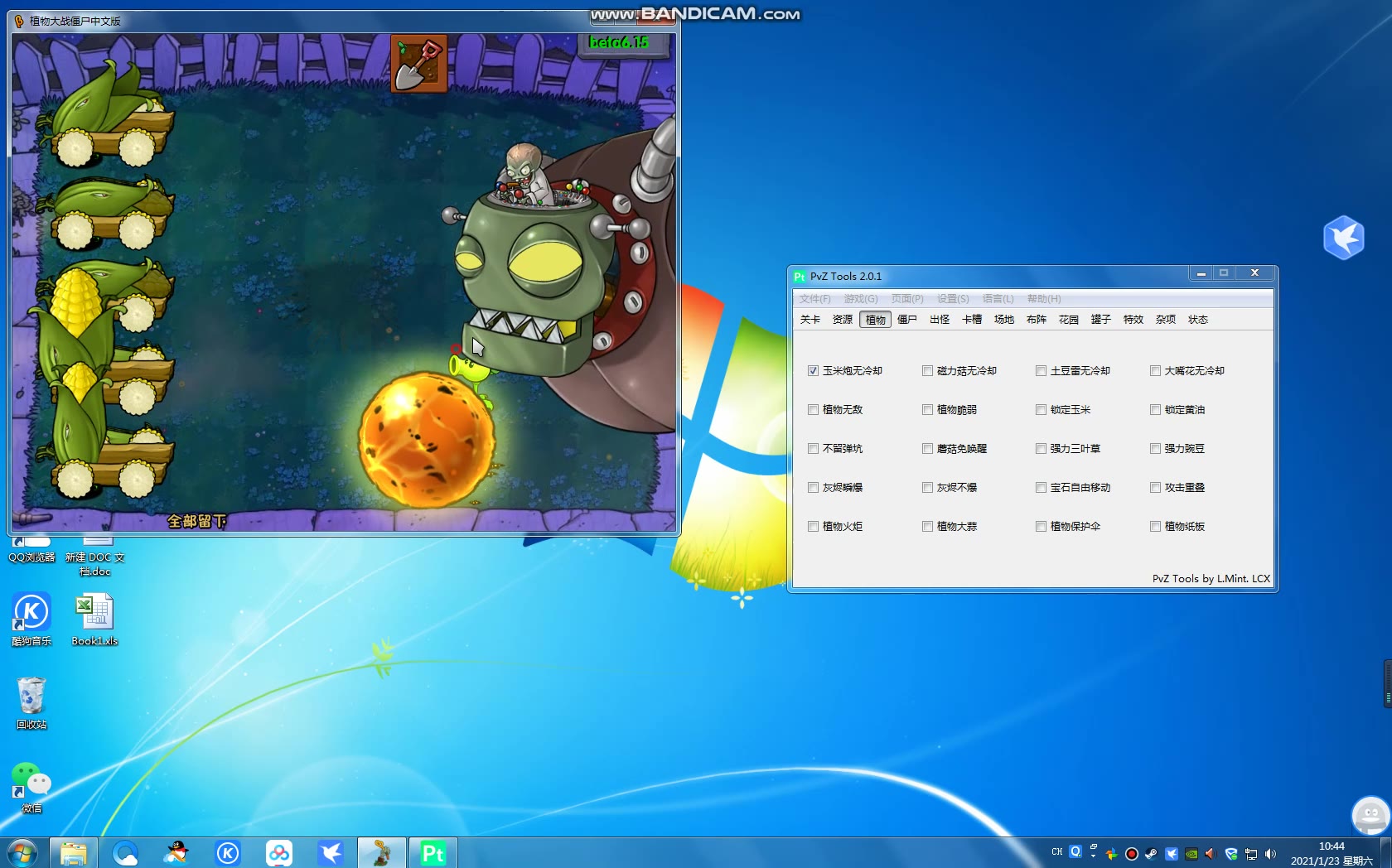This screenshot has width=1392, height=868.
Task: Switch to the 状态 tab
Action: (x=1198, y=320)
